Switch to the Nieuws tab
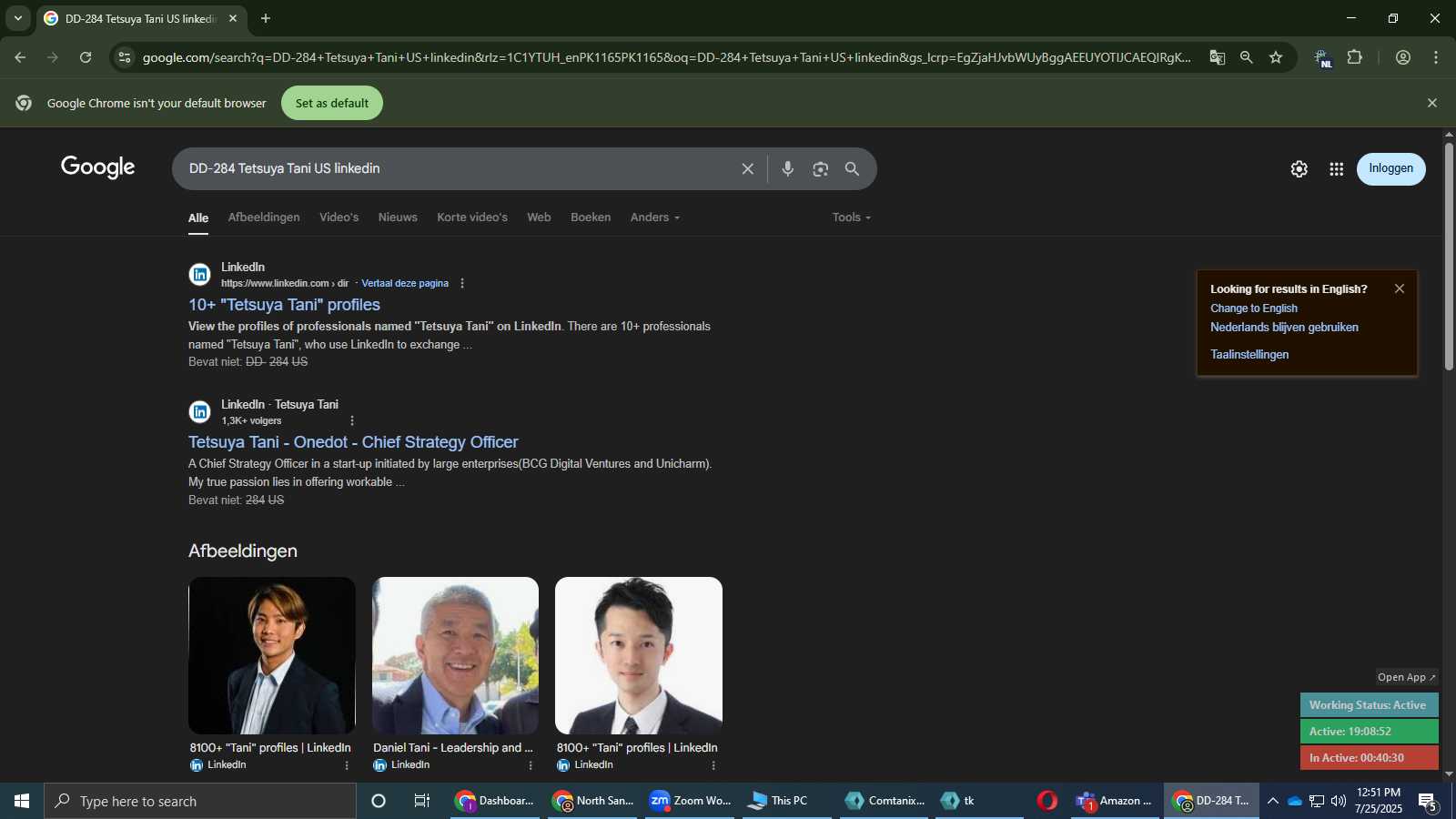 pyautogui.click(x=398, y=217)
